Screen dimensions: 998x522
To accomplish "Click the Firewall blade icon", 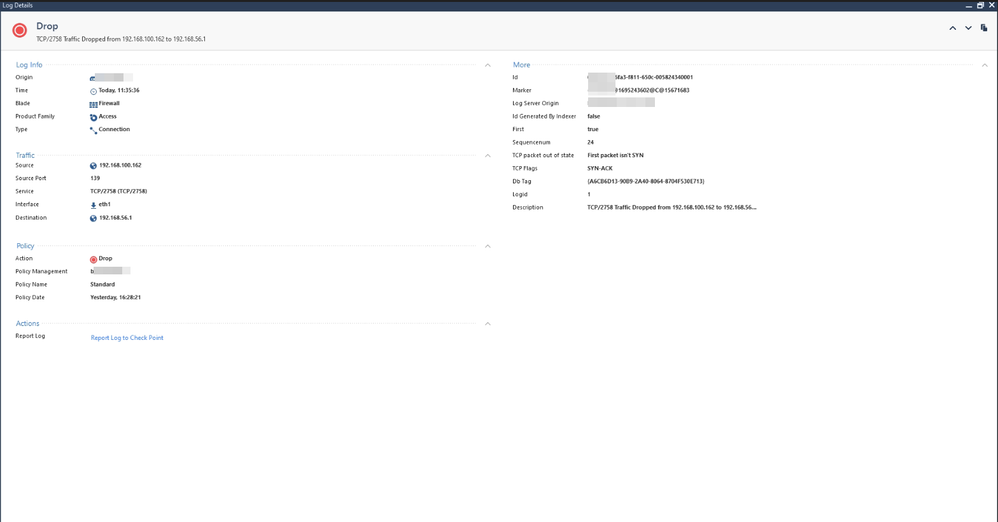I will coord(94,104).
